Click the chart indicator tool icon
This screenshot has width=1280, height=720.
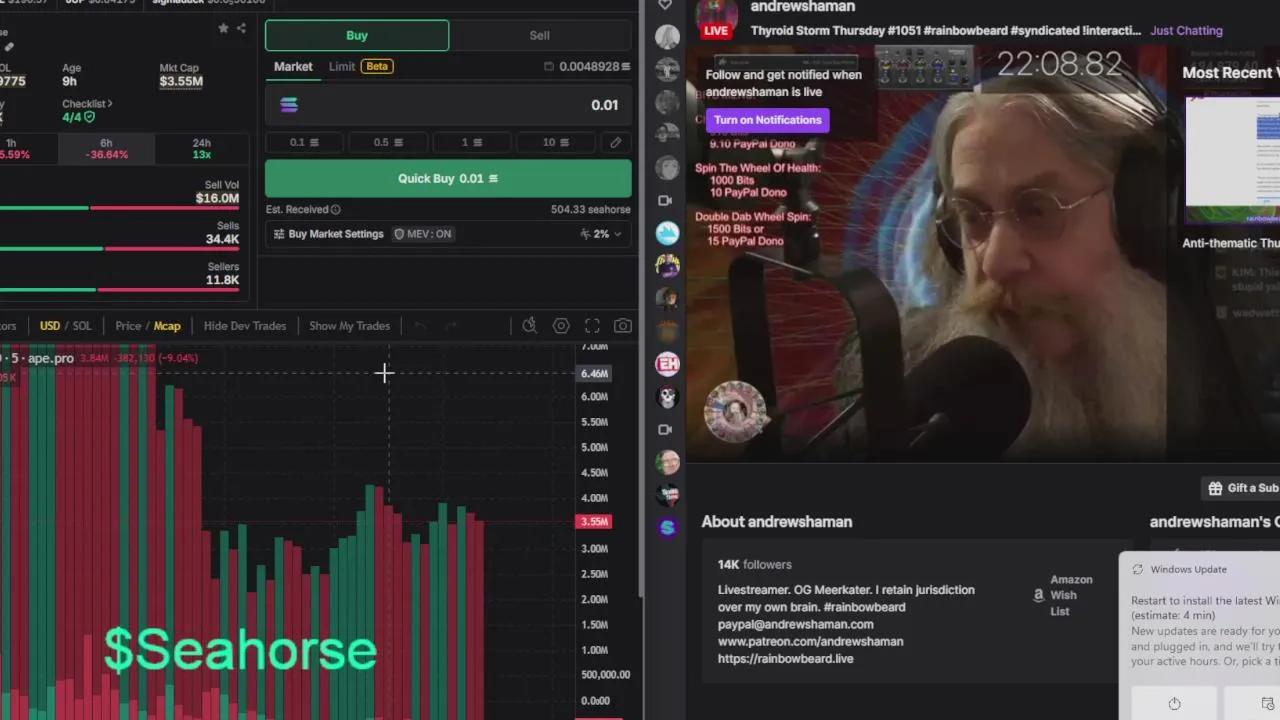[530, 326]
